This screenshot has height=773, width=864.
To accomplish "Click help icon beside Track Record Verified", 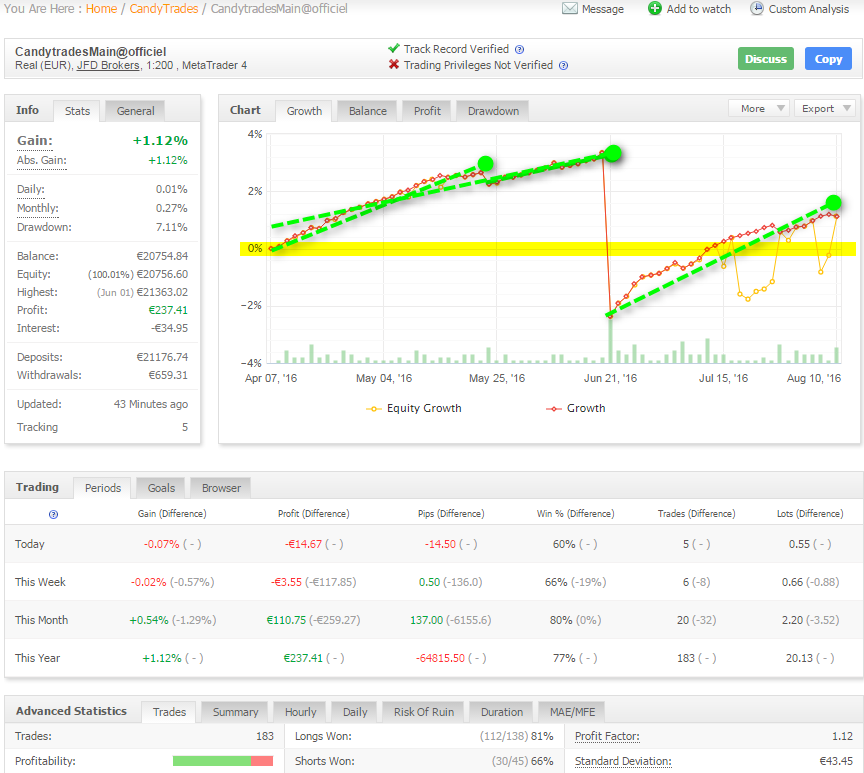I will pyautogui.click(x=519, y=49).
